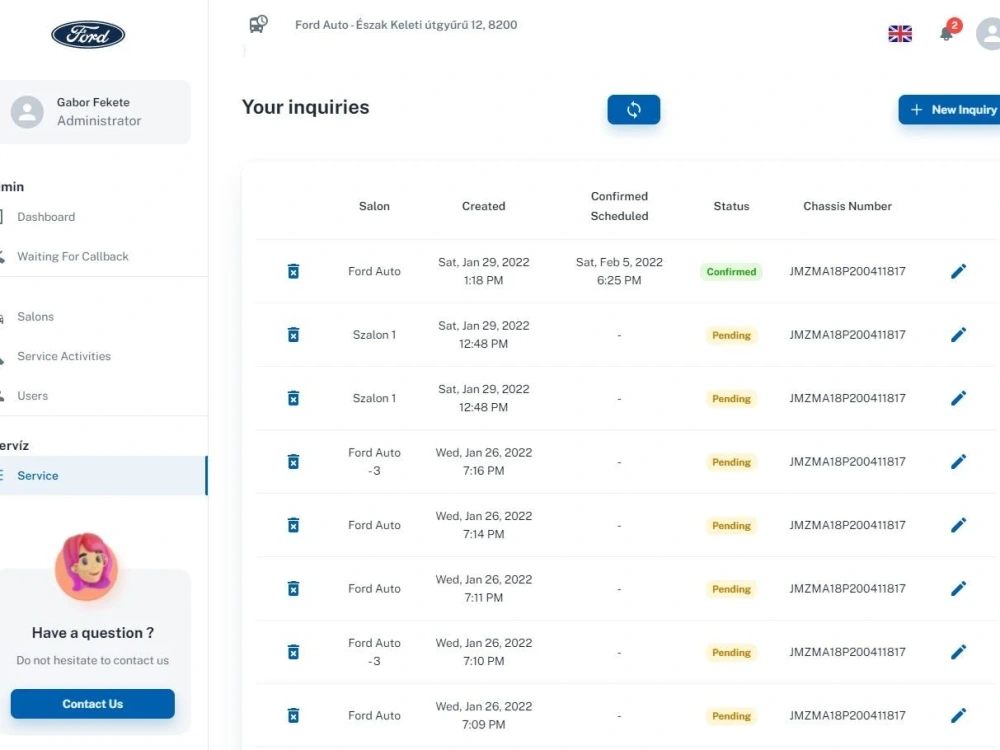Click the Your inquiries heading

coord(305,107)
